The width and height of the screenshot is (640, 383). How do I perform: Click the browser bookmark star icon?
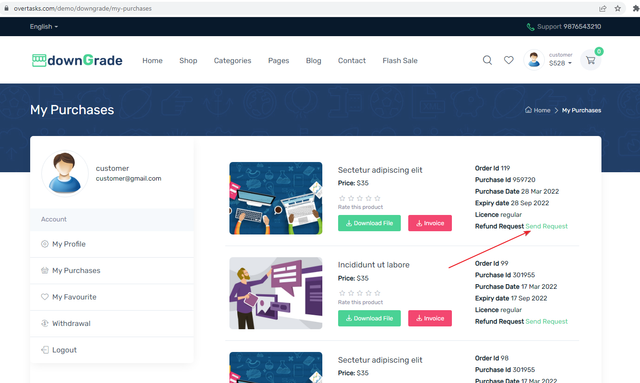click(x=618, y=8)
